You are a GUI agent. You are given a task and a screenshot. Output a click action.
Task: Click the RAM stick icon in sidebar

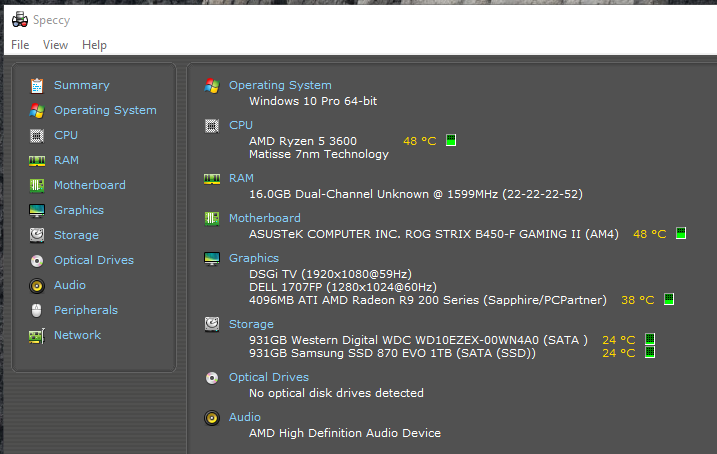click(x=37, y=160)
